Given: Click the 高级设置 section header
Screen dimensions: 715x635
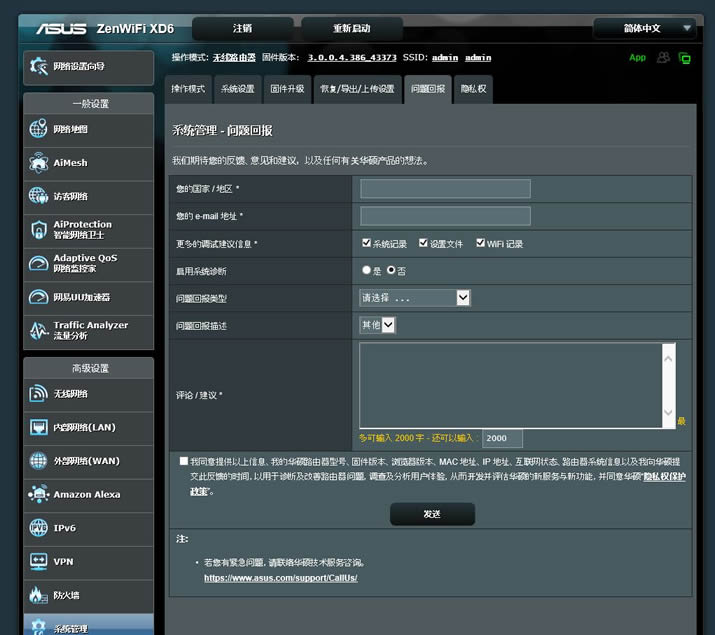Looking at the screenshot, I should [90, 368].
